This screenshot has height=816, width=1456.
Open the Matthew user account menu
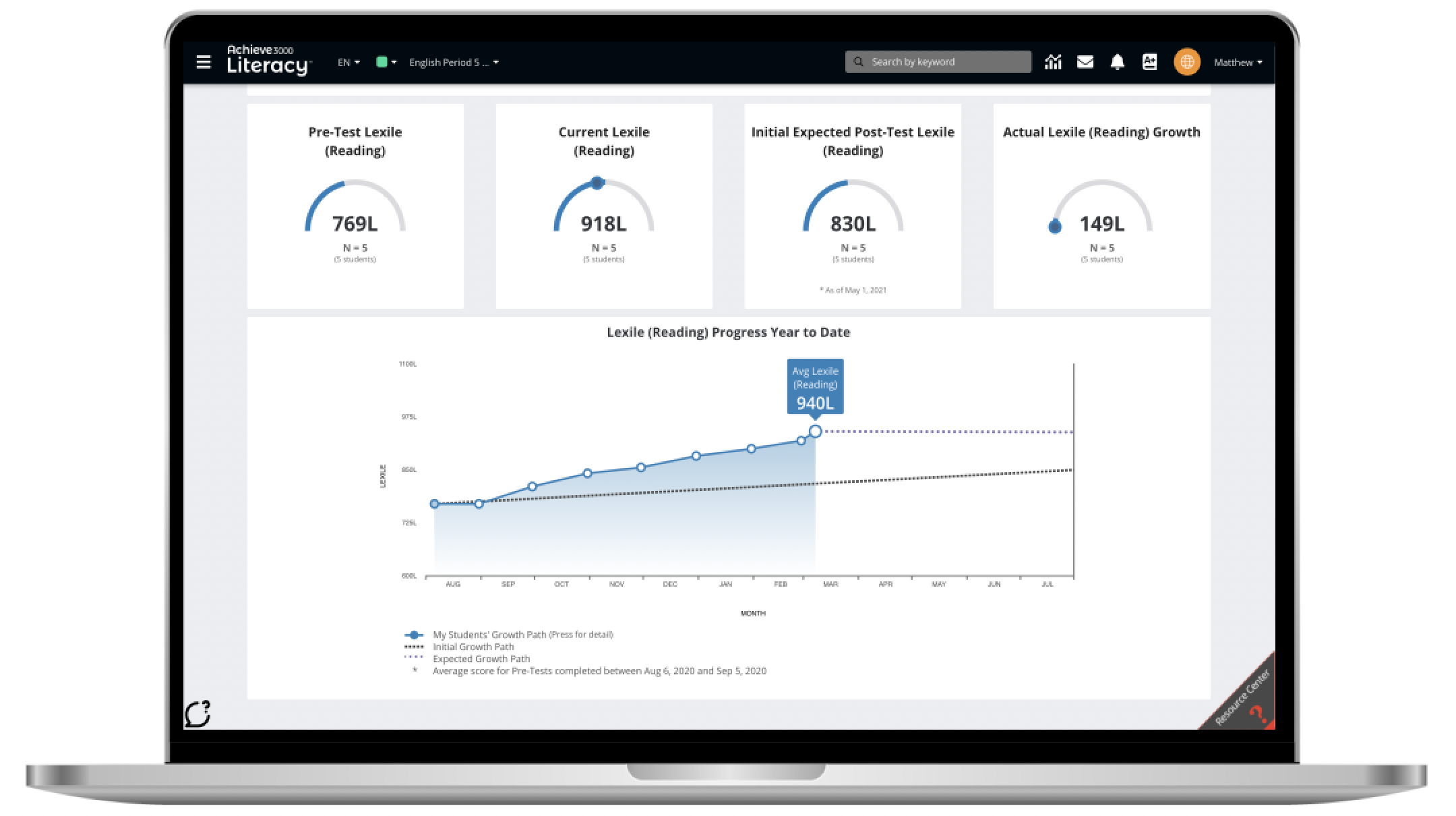pos(1238,62)
